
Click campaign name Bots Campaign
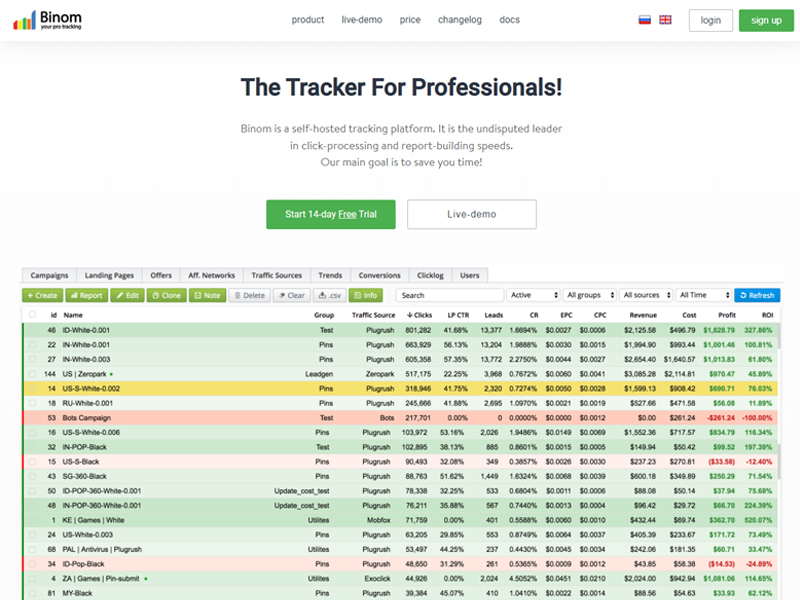point(86,418)
